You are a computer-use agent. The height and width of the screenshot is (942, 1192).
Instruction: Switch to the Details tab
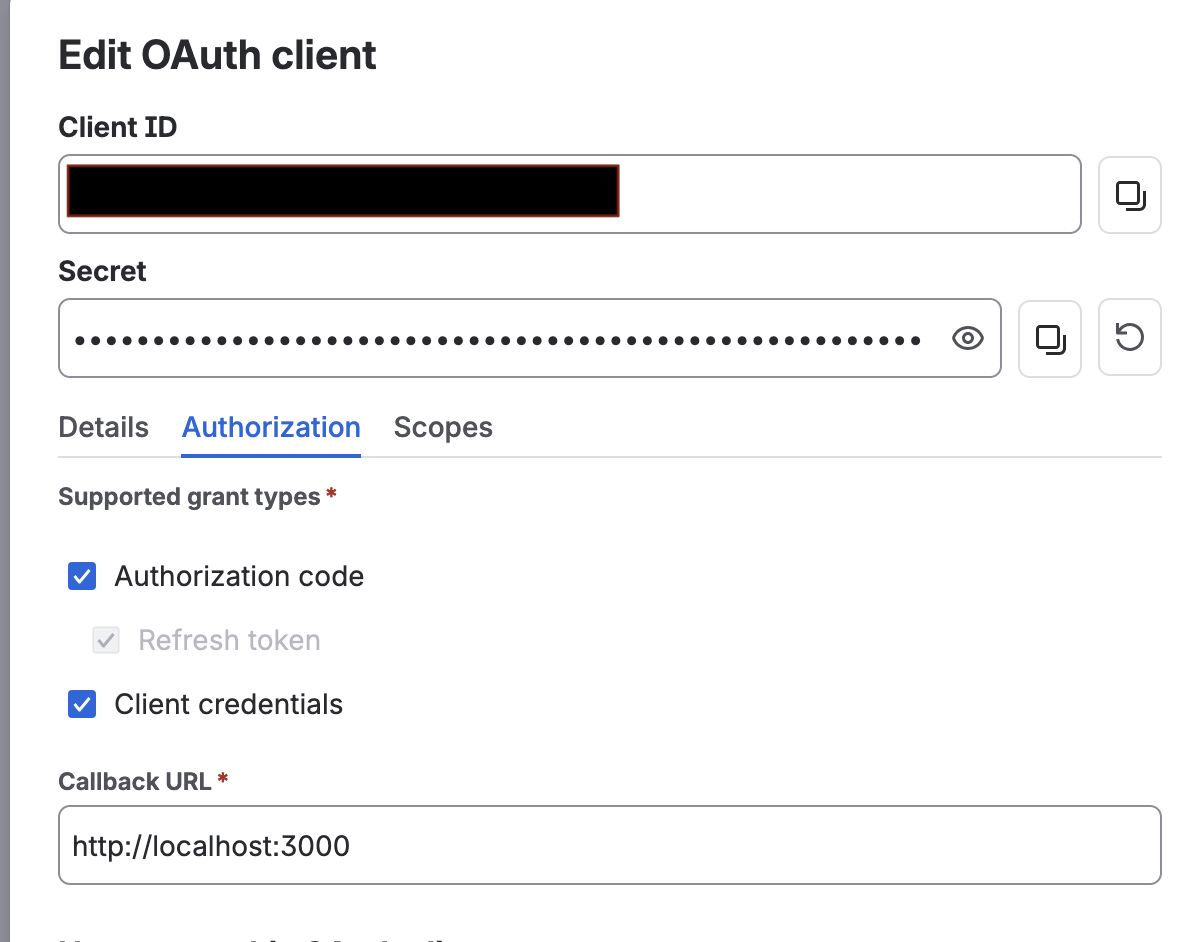click(103, 427)
